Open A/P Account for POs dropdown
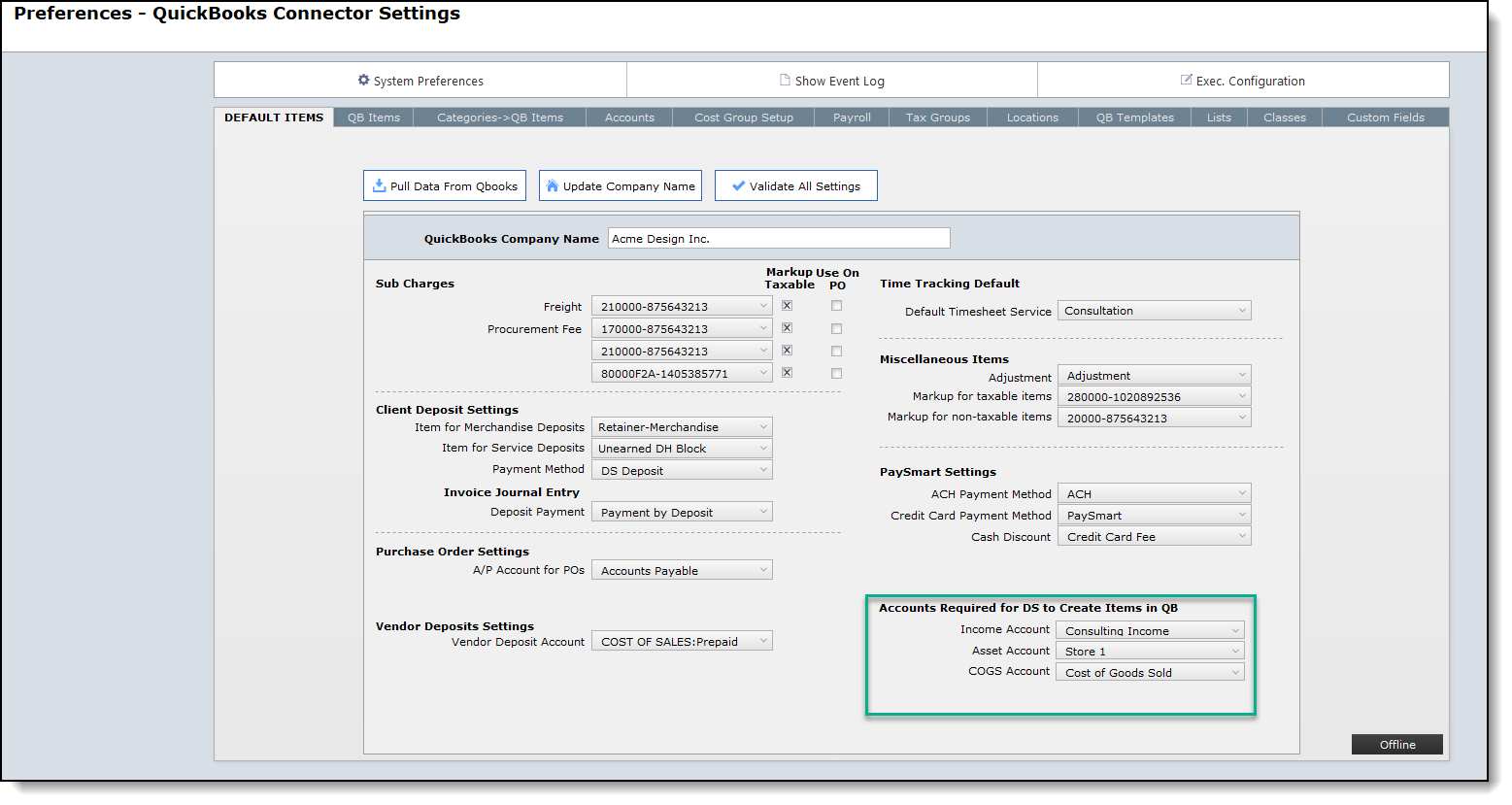This screenshot has width=1512, height=805. [682, 570]
